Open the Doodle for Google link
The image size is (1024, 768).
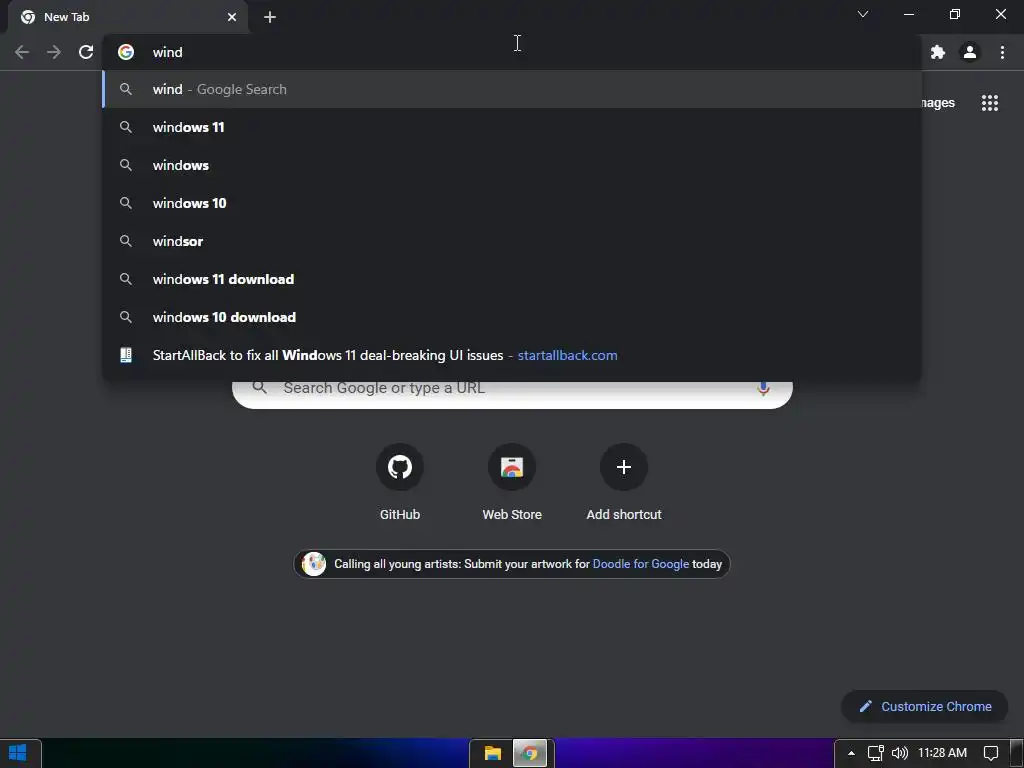click(641, 564)
